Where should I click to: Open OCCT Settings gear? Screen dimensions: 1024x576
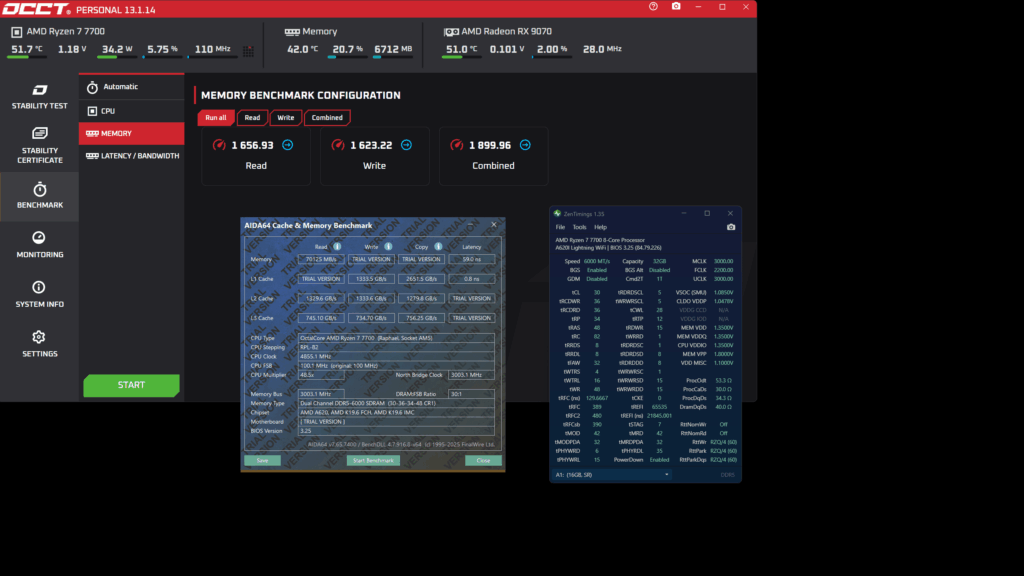pyautogui.click(x=40, y=344)
